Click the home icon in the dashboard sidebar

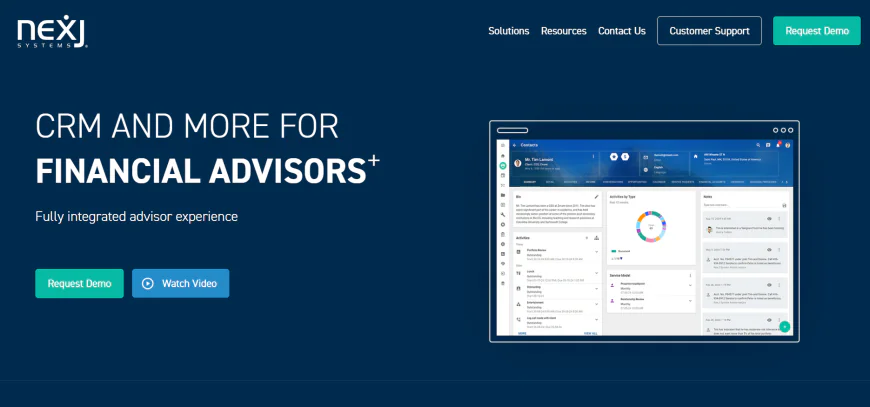coord(503,156)
